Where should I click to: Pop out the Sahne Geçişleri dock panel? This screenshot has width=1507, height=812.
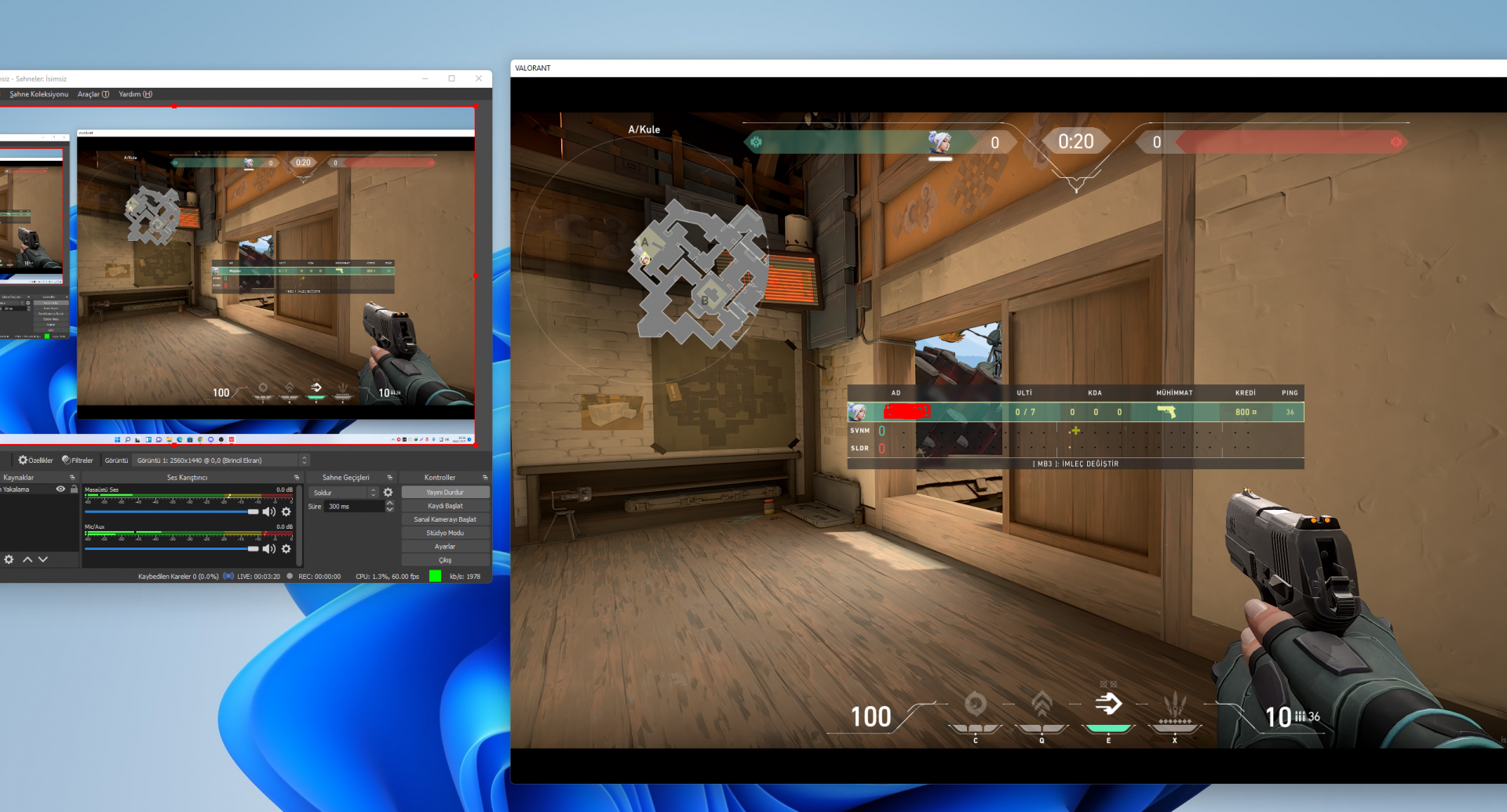click(x=389, y=477)
